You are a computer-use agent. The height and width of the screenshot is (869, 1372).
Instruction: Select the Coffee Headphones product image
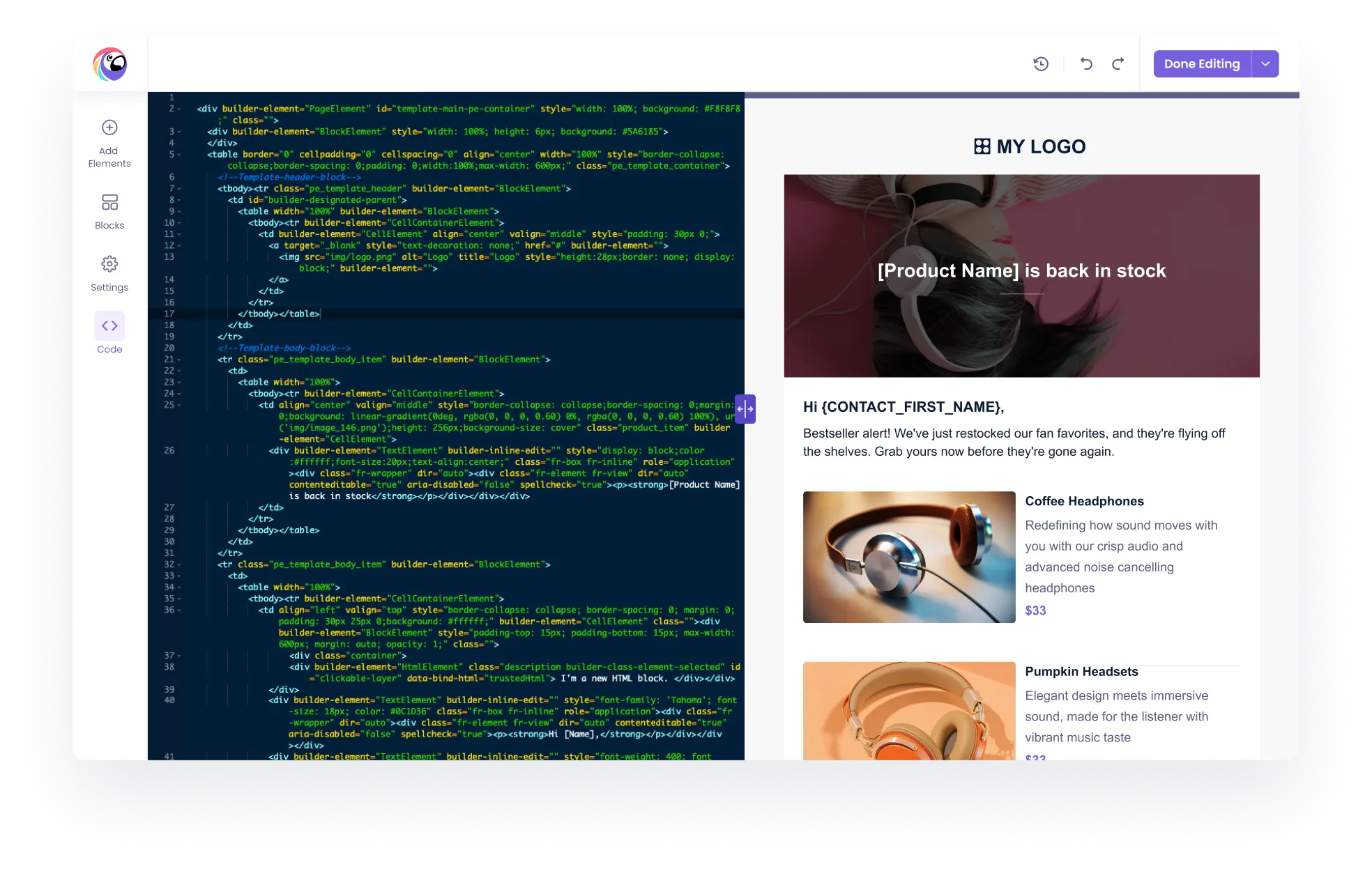click(x=909, y=557)
